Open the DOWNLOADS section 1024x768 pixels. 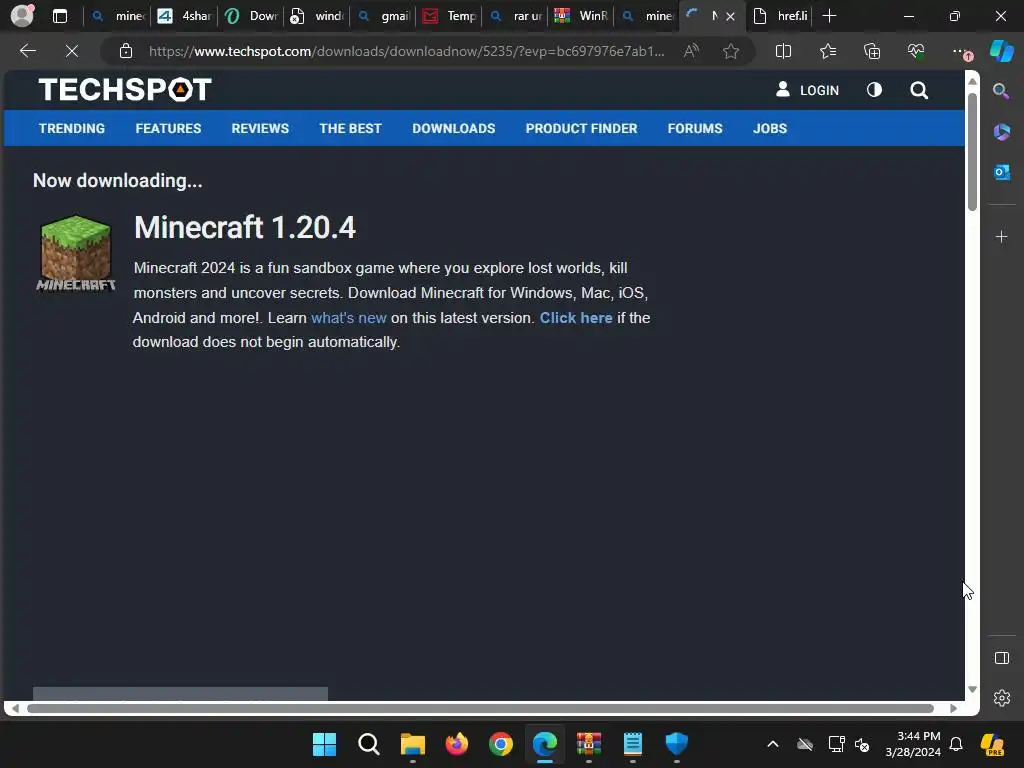(x=454, y=129)
